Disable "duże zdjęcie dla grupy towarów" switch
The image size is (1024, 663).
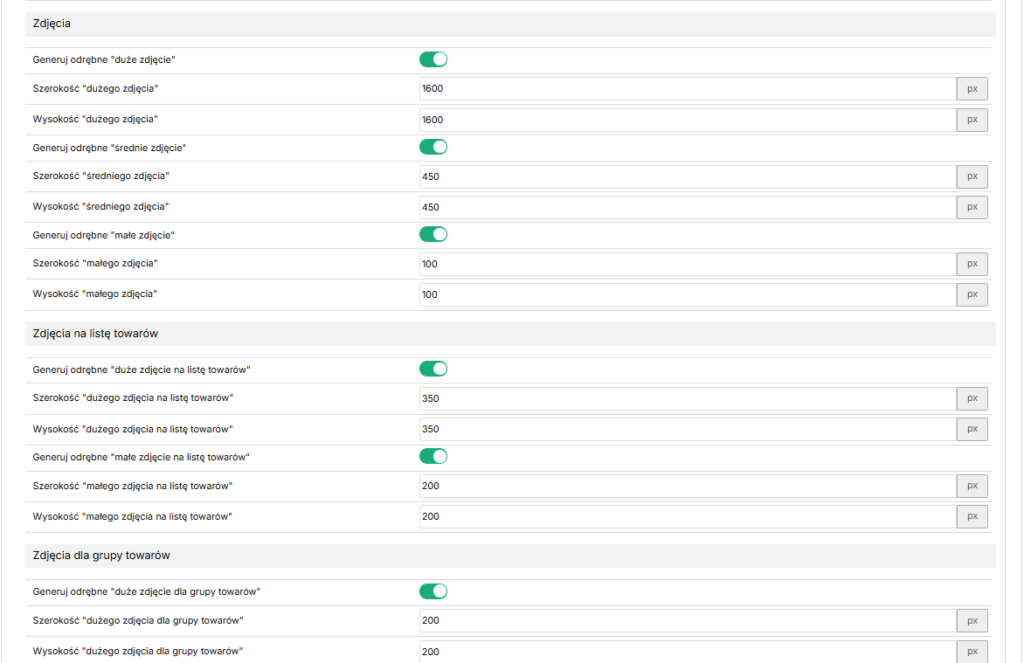[x=433, y=591]
